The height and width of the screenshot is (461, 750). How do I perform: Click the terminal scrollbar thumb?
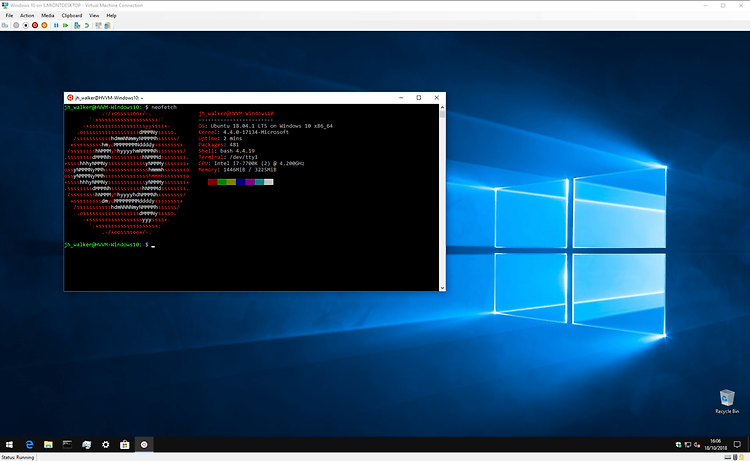tap(442, 114)
